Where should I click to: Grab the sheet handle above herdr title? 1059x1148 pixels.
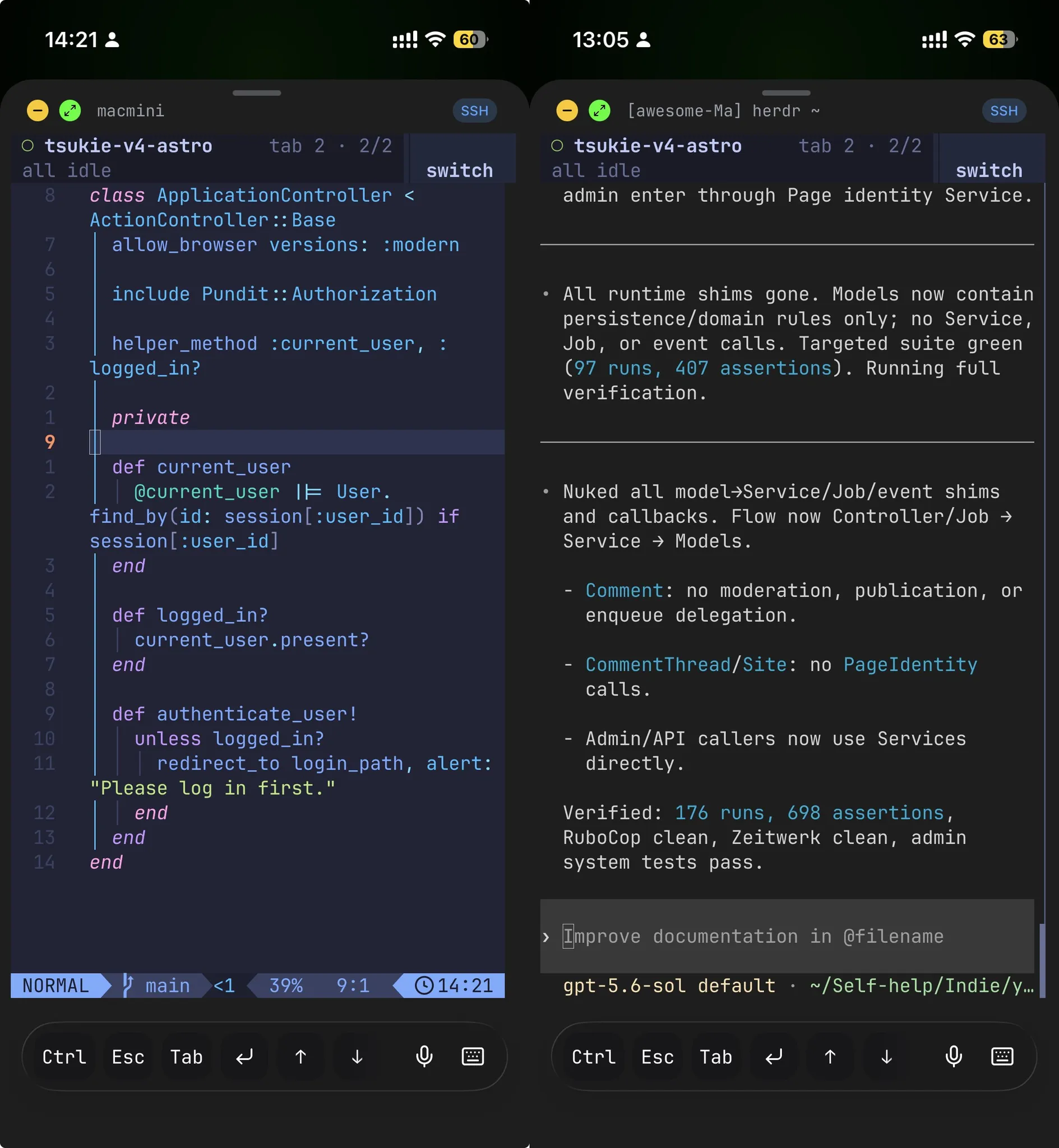coord(786,93)
